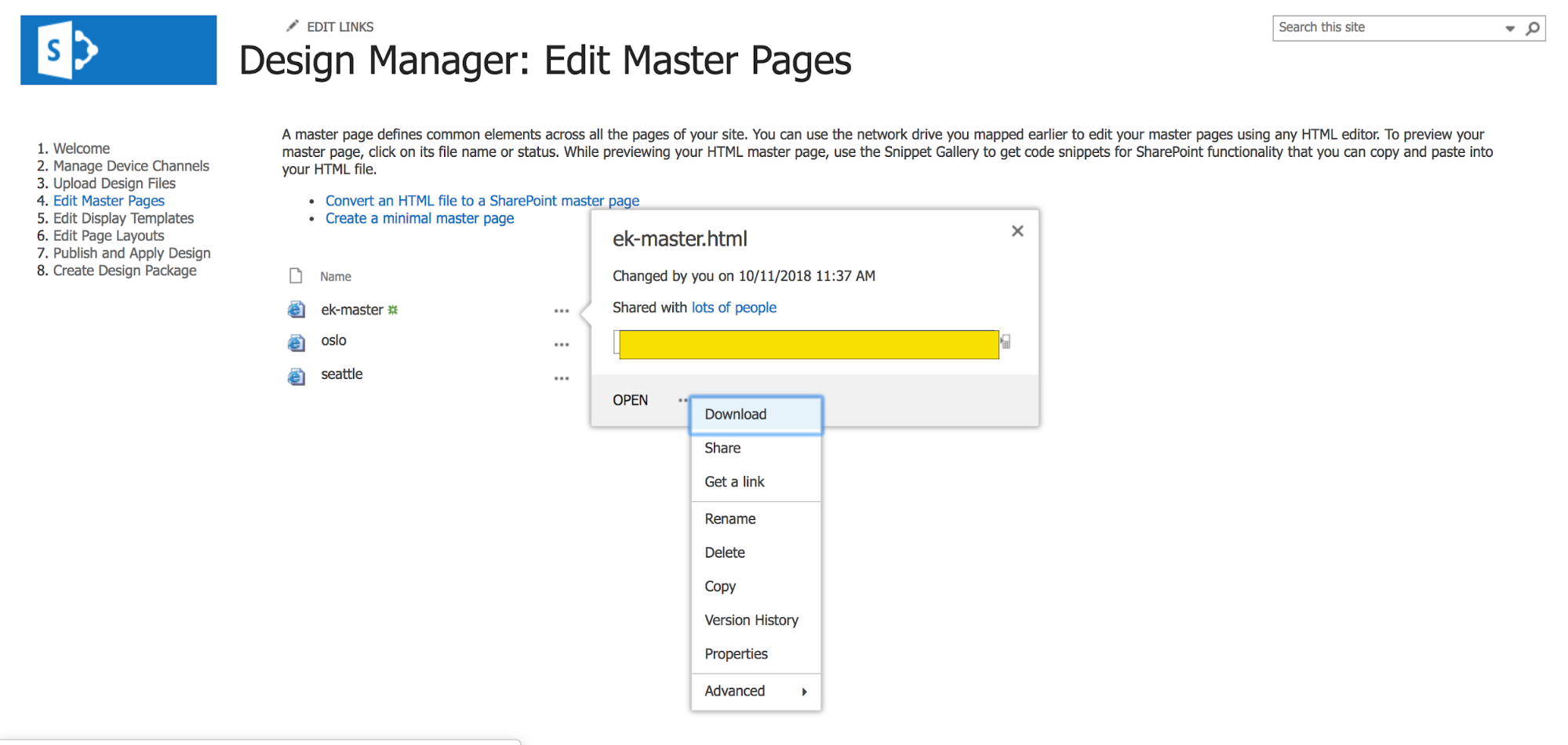Image resolution: width=1568 pixels, height=745 pixels.
Task: Open the search scope dropdown arrow
Action: click(x=1510, y=28)
